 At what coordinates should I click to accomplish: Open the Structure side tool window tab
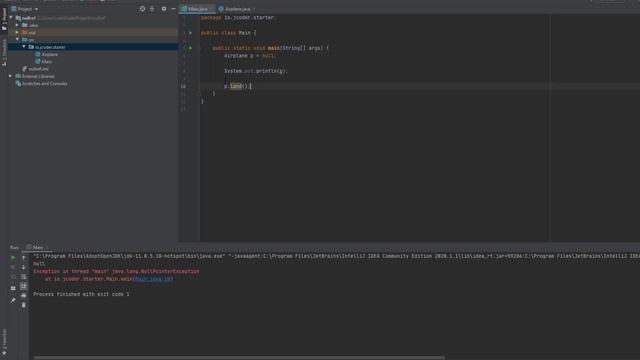pyautogui.click(x=4, y=52)
